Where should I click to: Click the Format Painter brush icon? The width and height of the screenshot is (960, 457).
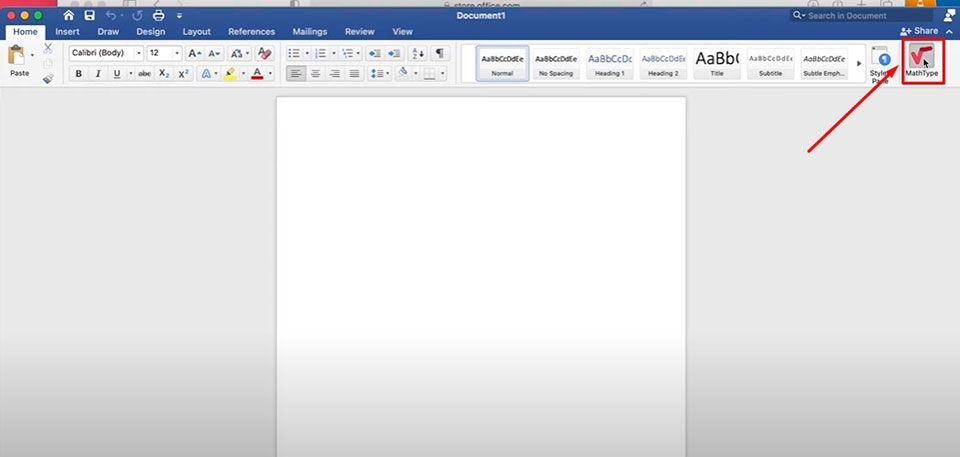click(x=48, y=79)
